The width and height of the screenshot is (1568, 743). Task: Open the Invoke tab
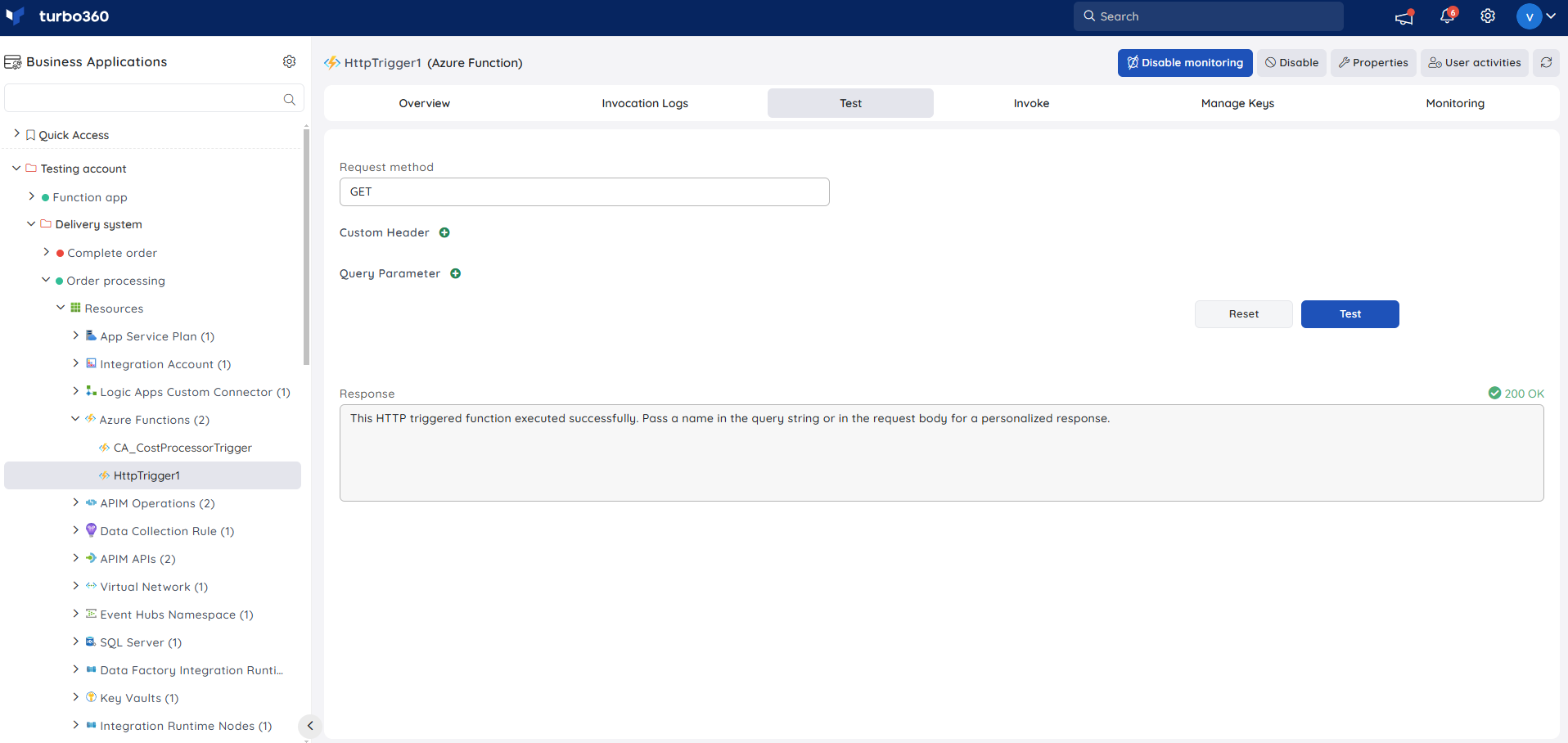[1031, 103]
